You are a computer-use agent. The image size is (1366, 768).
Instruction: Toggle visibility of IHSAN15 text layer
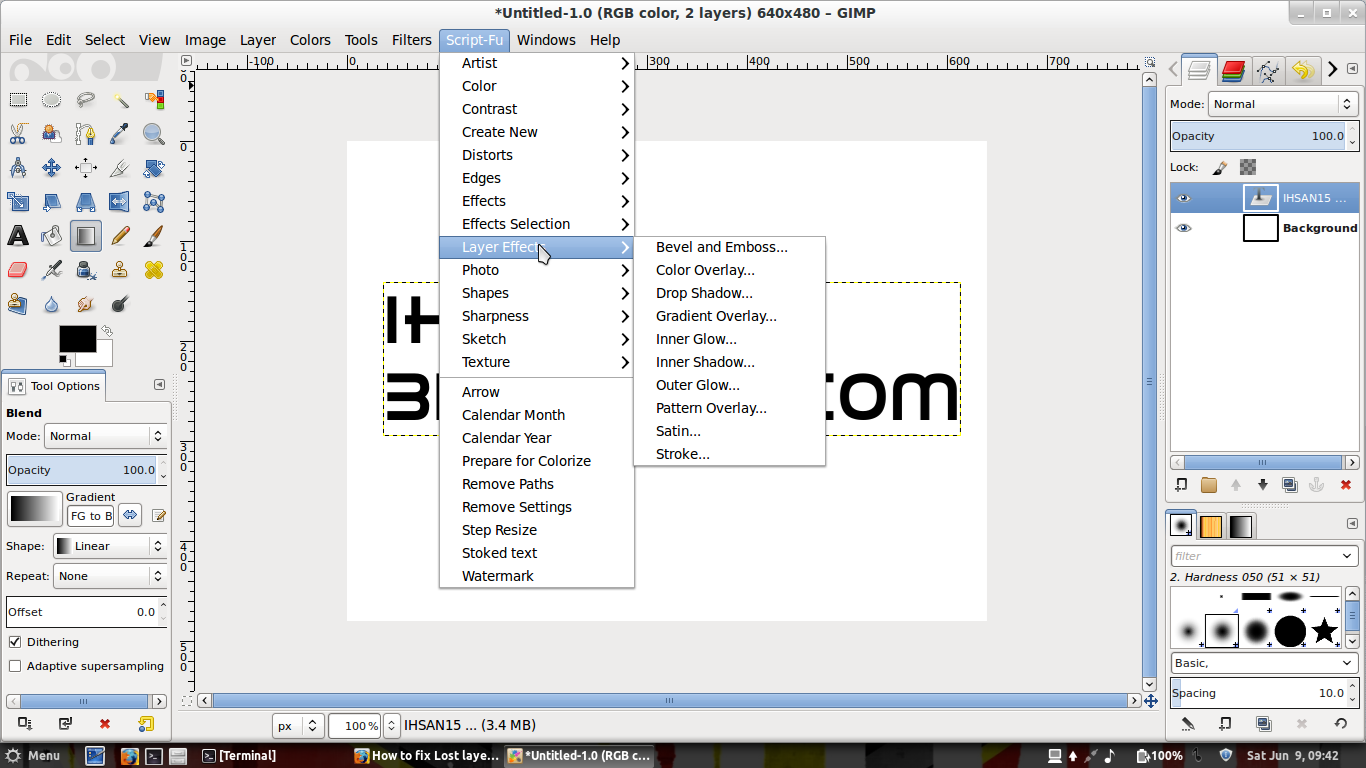coord(1184,198)
